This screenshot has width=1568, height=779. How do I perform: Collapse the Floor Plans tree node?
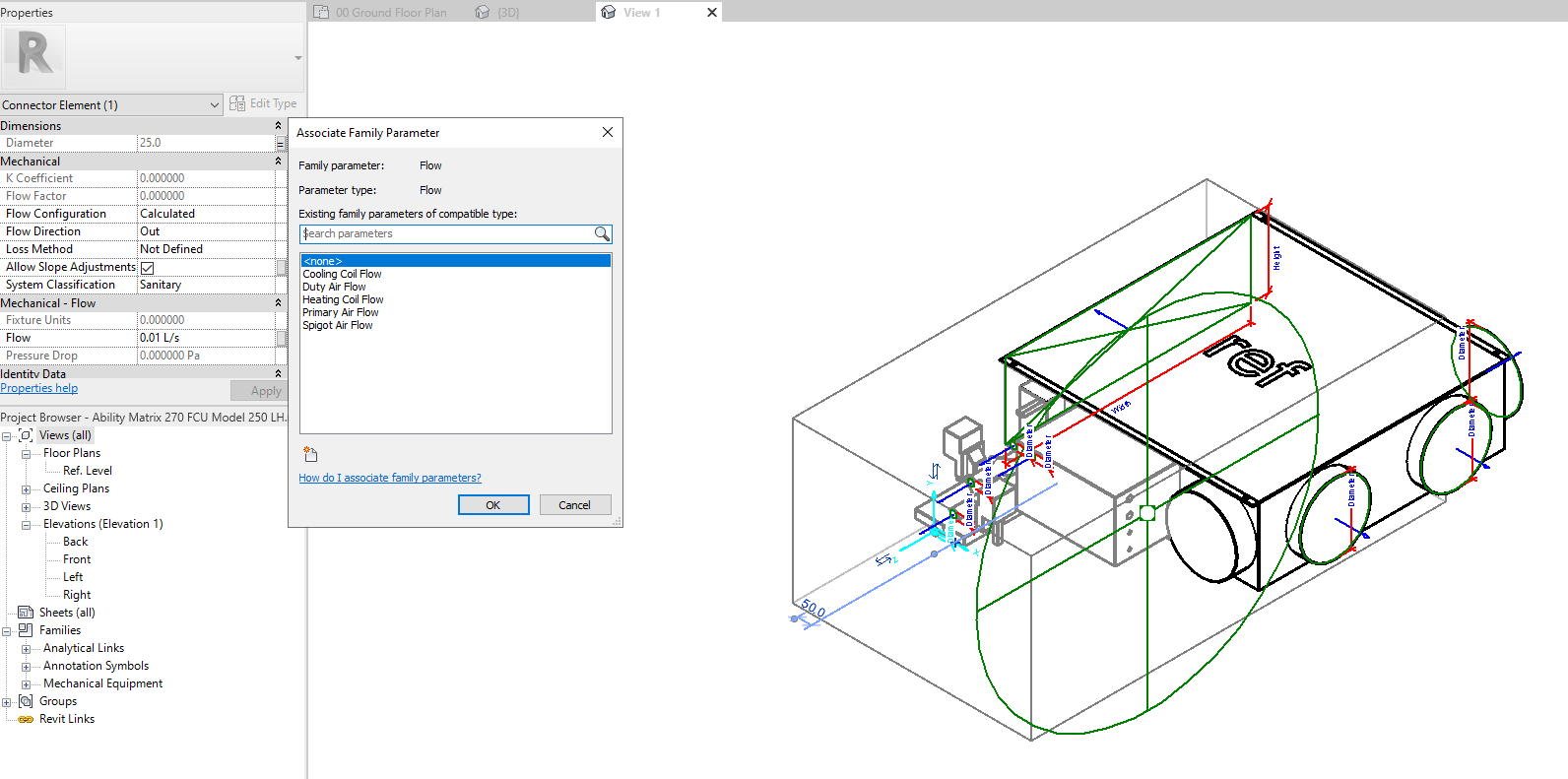[x=26, y=454]
